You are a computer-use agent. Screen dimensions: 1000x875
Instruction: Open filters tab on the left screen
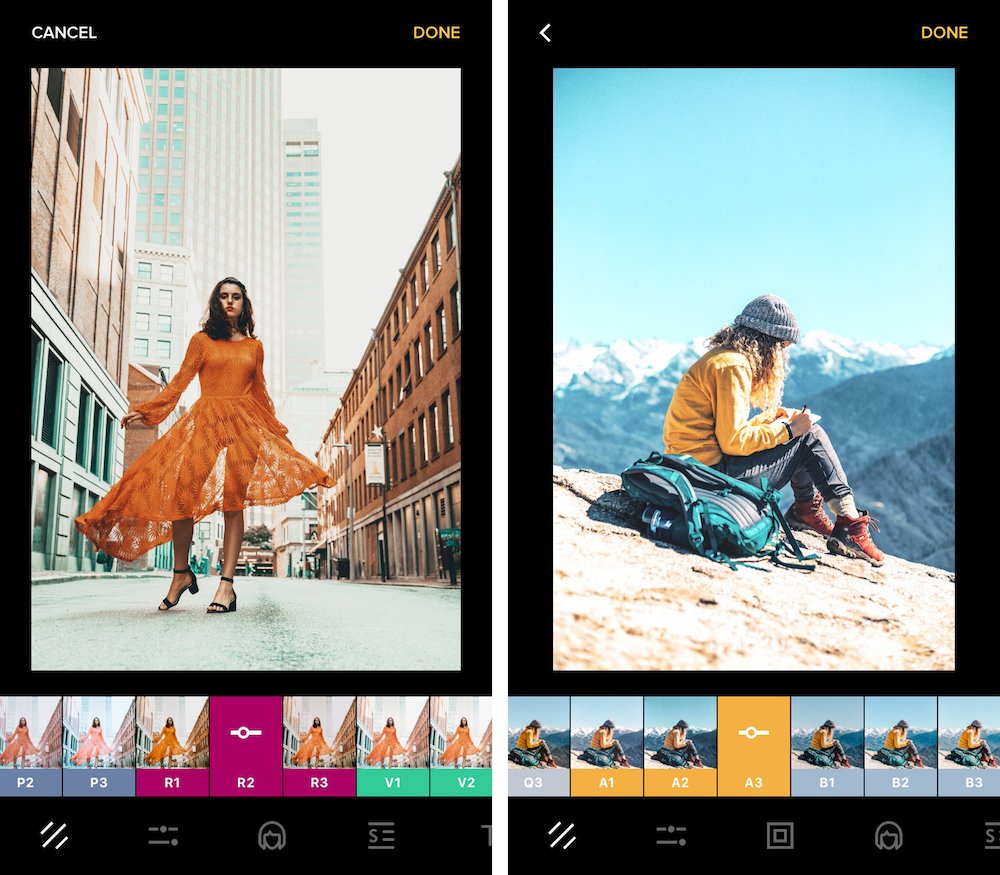tap(54, 835)
